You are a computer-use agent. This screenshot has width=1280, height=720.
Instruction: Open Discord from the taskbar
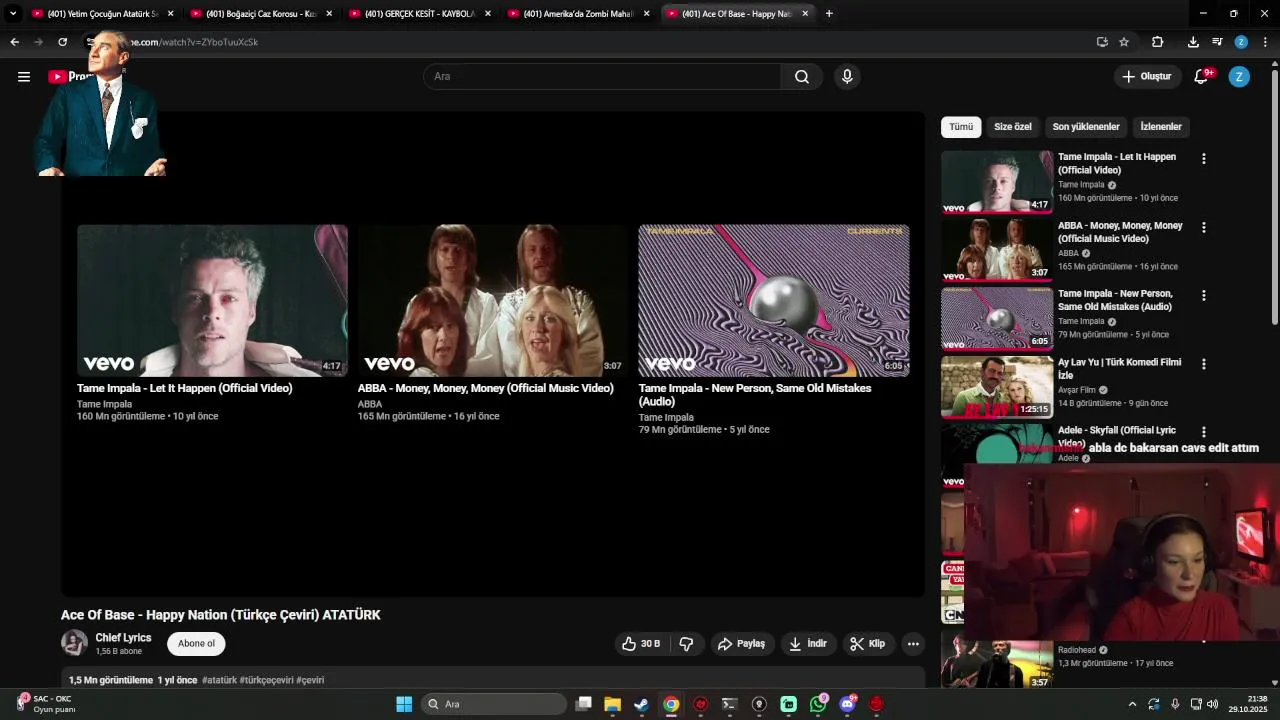pos(848,704)
